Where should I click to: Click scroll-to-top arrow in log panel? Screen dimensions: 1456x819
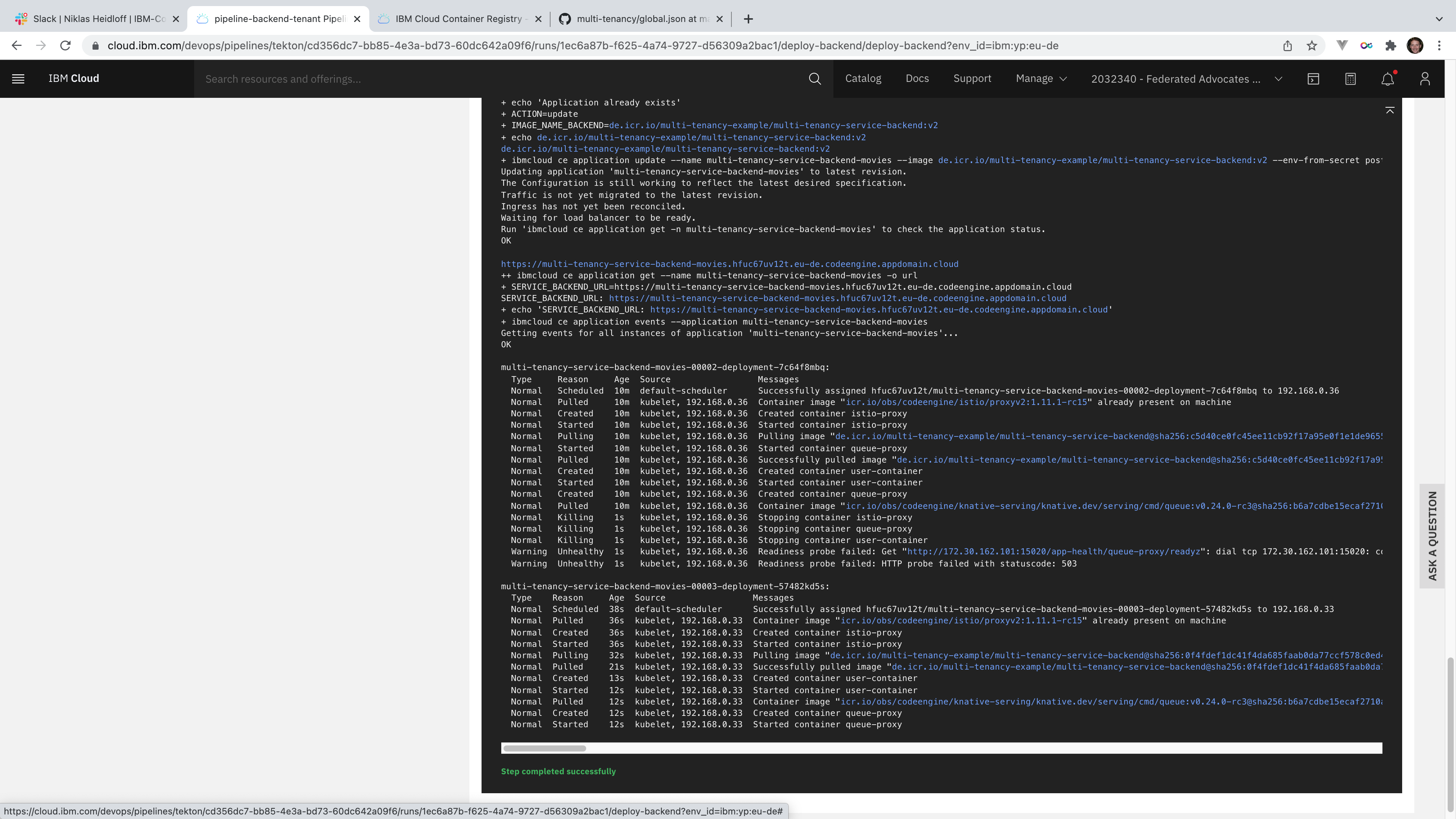[x=1390, y=110]
